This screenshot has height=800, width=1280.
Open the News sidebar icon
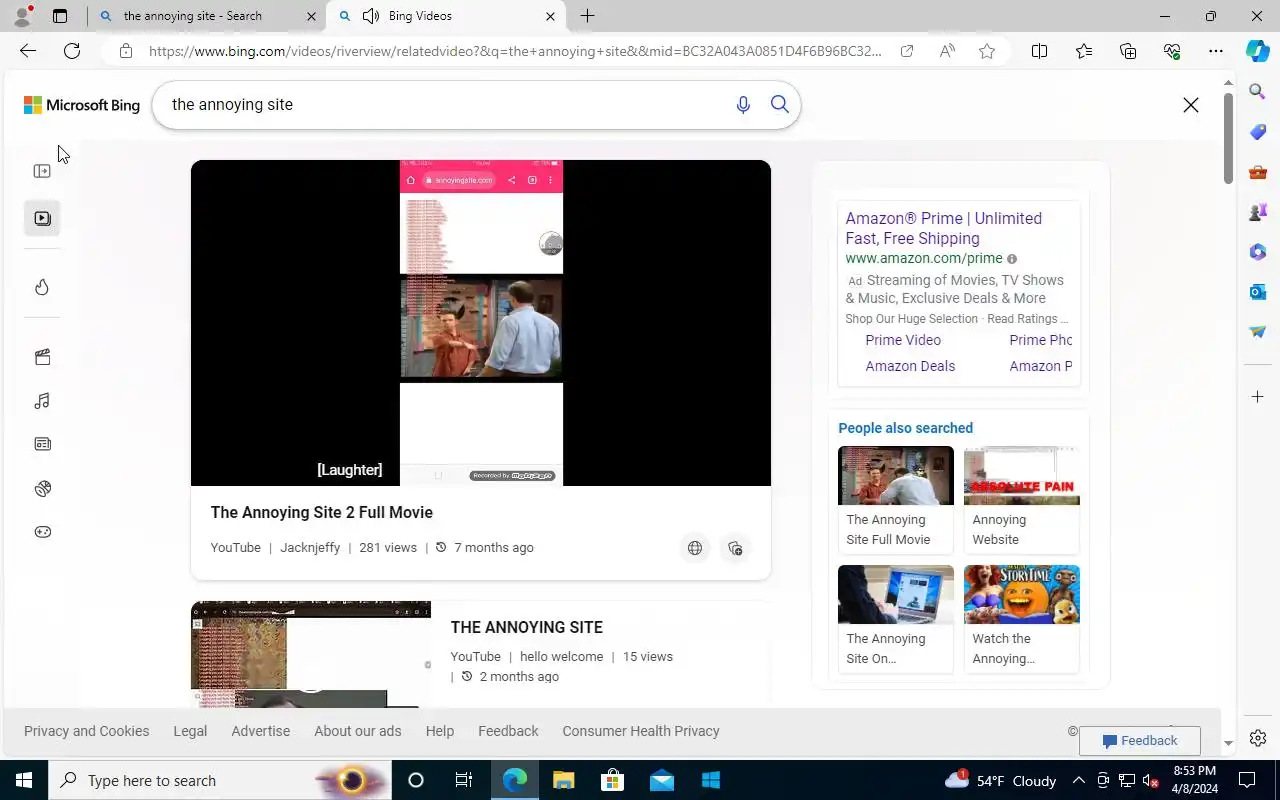pos(42,444)
